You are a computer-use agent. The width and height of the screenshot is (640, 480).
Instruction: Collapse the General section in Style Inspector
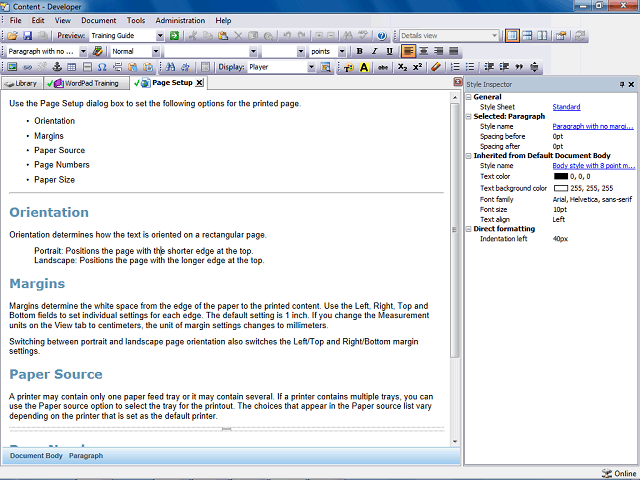click(469, 97)
